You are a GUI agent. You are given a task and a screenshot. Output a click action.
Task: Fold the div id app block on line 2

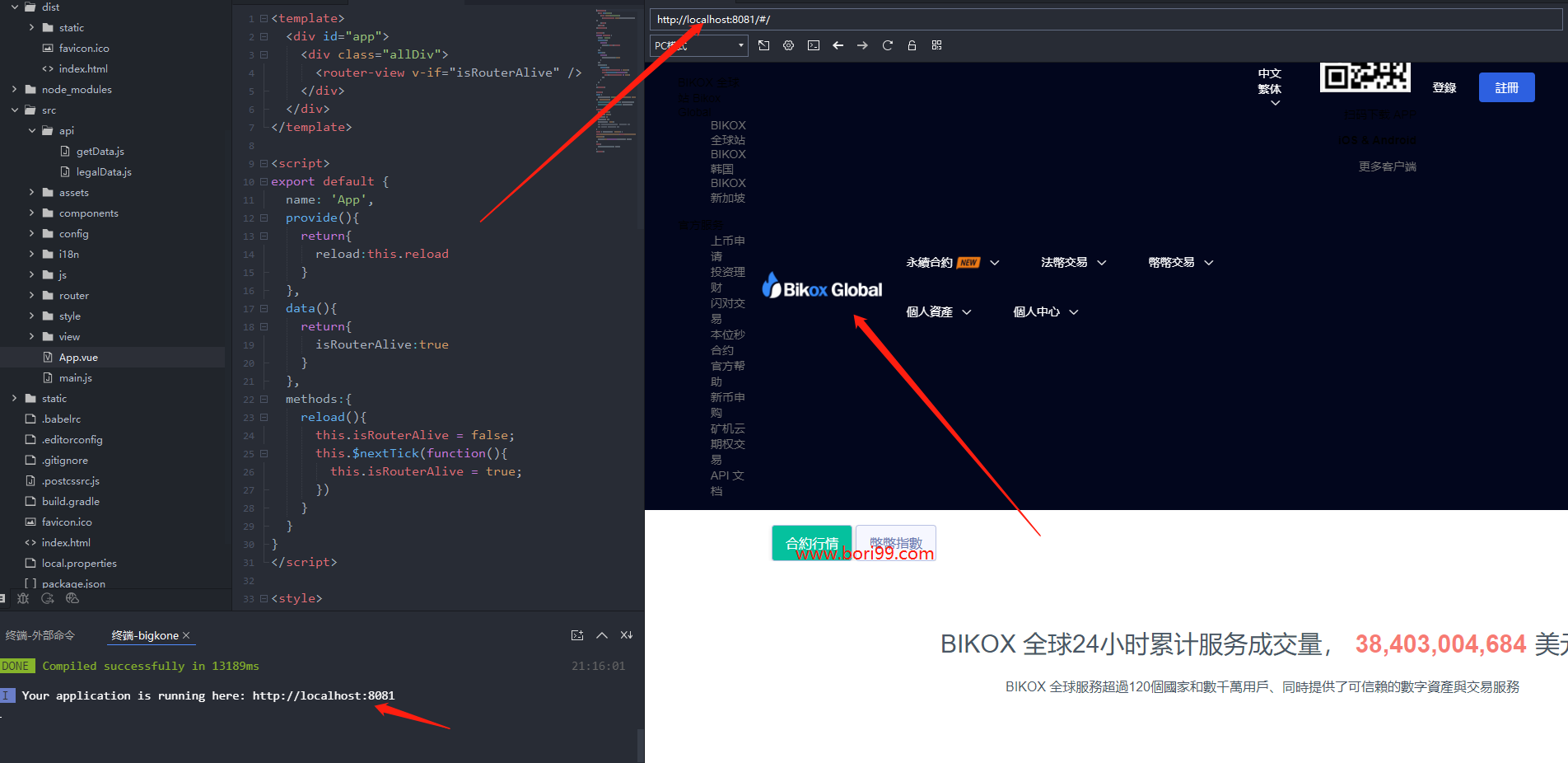(264, 36)
